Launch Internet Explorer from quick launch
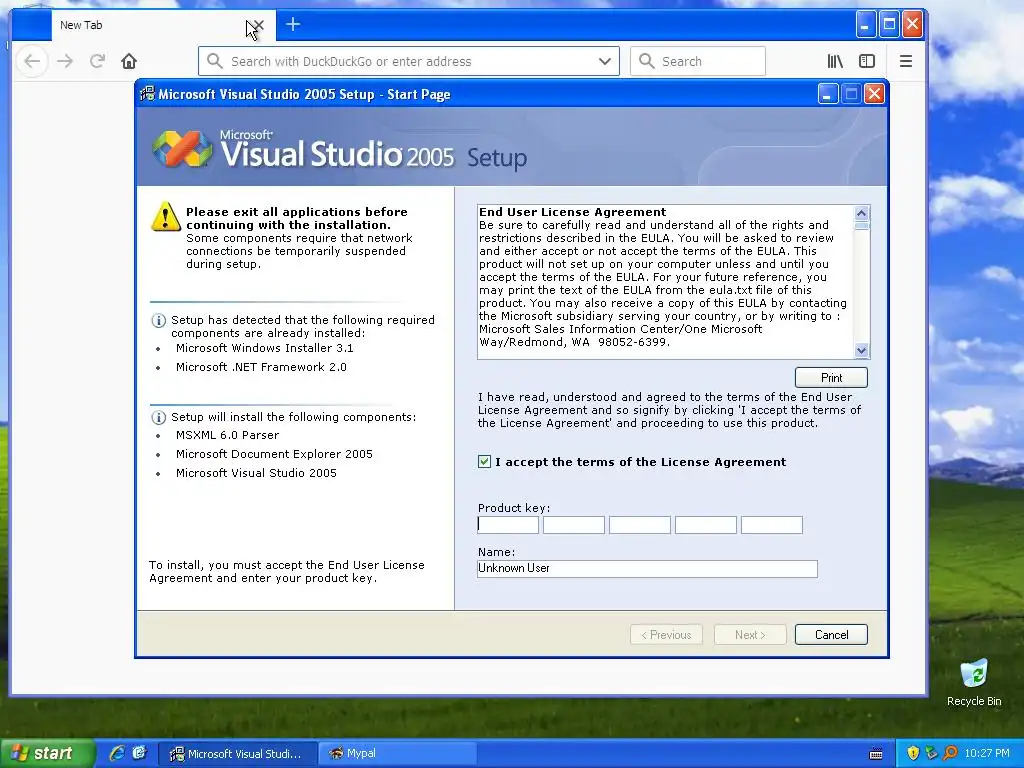 tap(117, 754)
